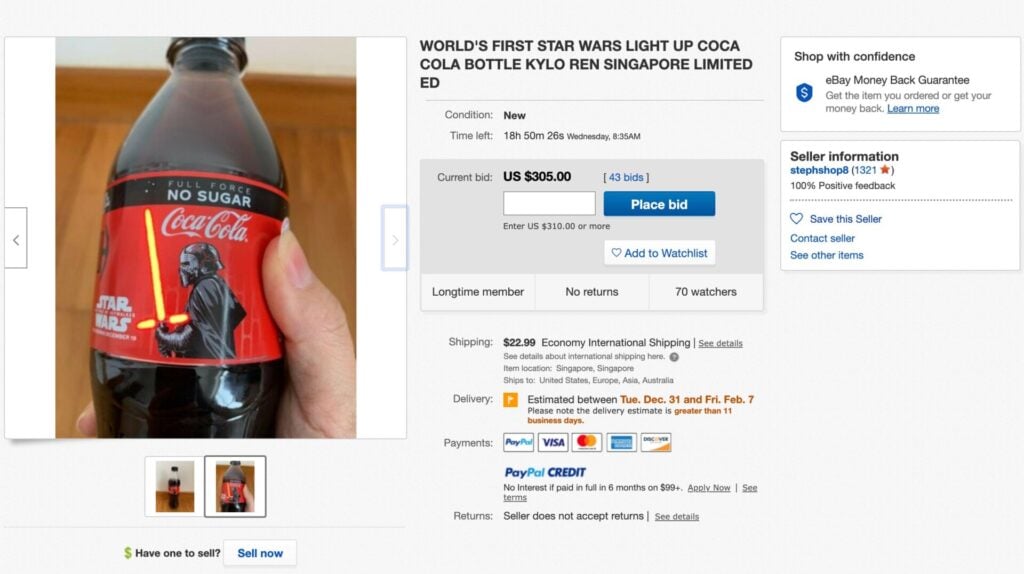Click the eBay Money Back Guarantee shield
The image size is (1024, 574).
(804, 93)
